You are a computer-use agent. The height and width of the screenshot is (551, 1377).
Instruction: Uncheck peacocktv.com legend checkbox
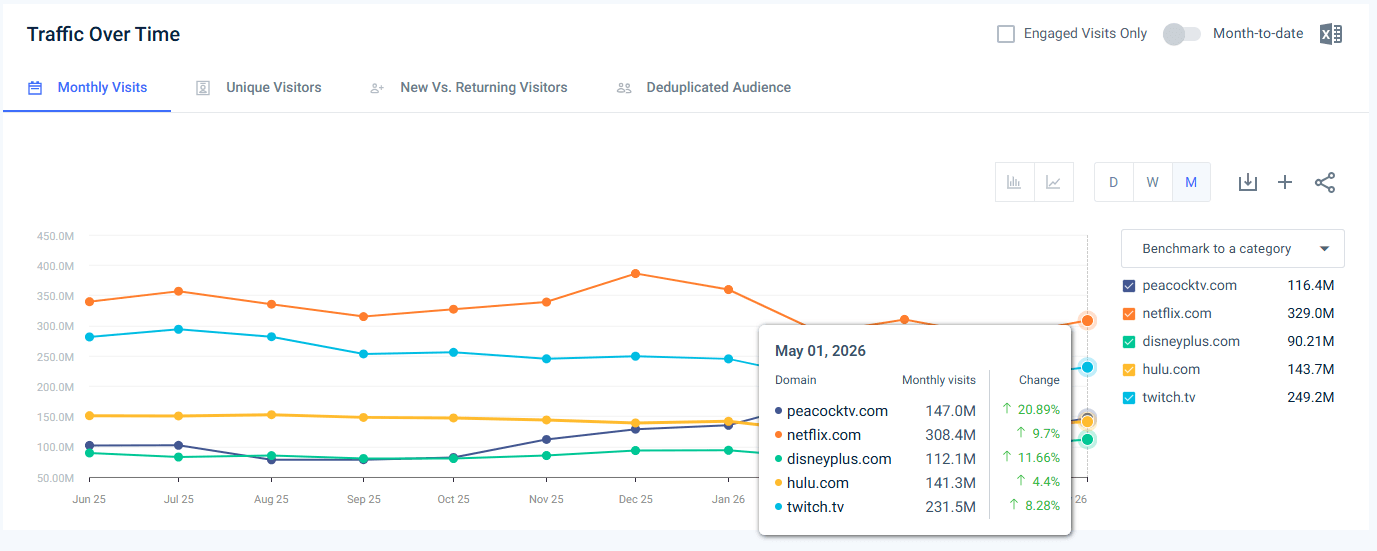click(x=1129, y=286)
